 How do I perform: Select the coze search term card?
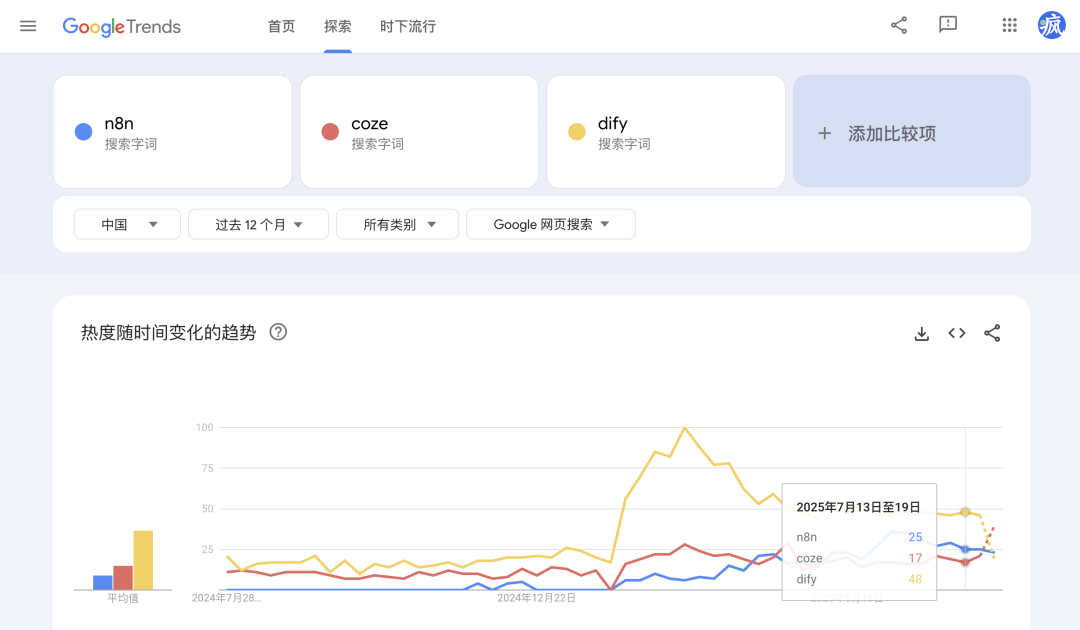click(x=419, y=132)
